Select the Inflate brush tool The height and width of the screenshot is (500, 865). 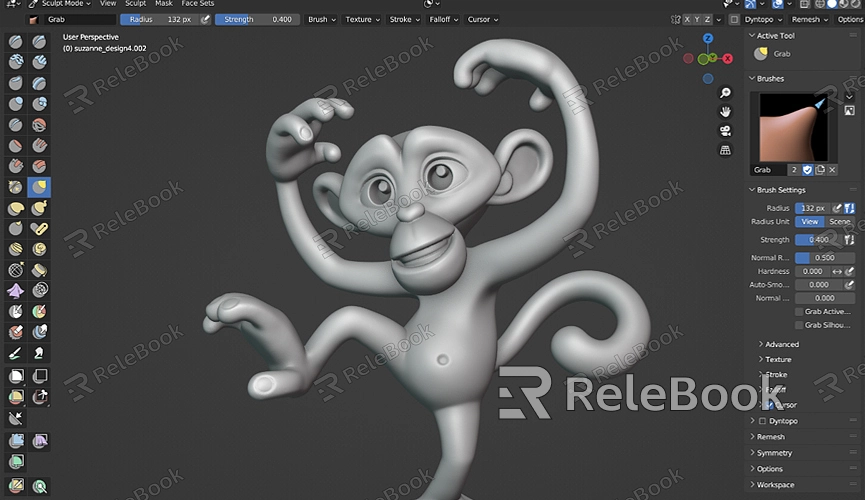point(15,104)
